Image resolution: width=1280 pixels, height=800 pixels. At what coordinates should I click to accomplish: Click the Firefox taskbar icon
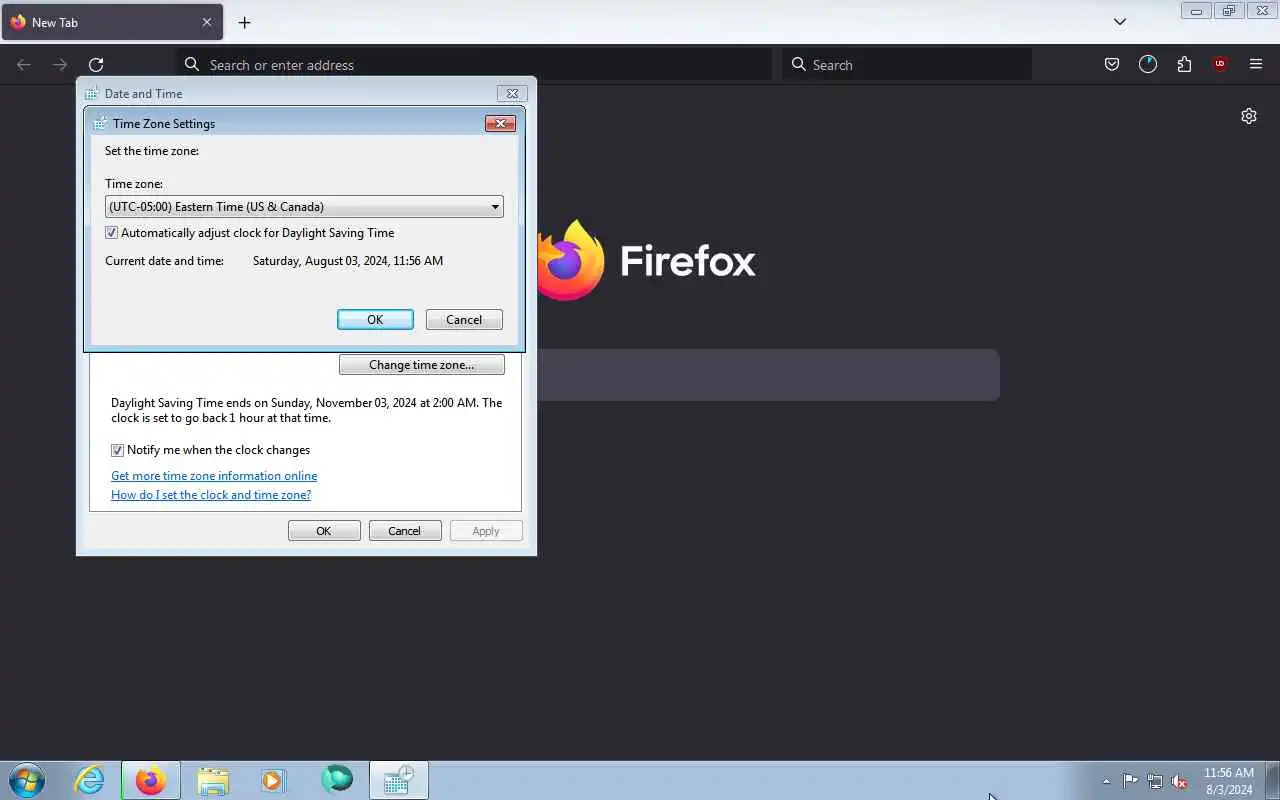(x=151, y=780)
